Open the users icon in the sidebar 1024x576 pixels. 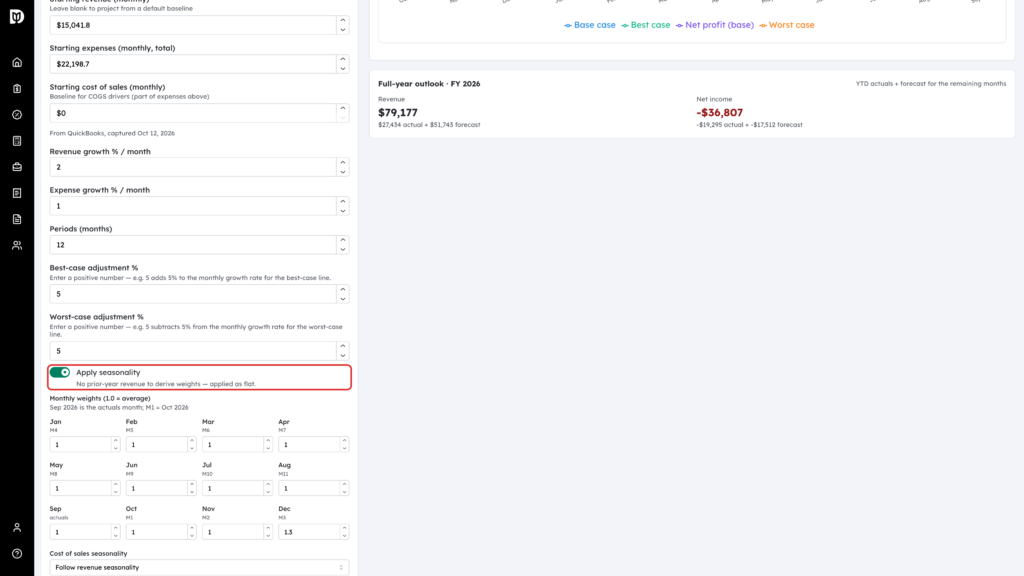click(17, 246)
